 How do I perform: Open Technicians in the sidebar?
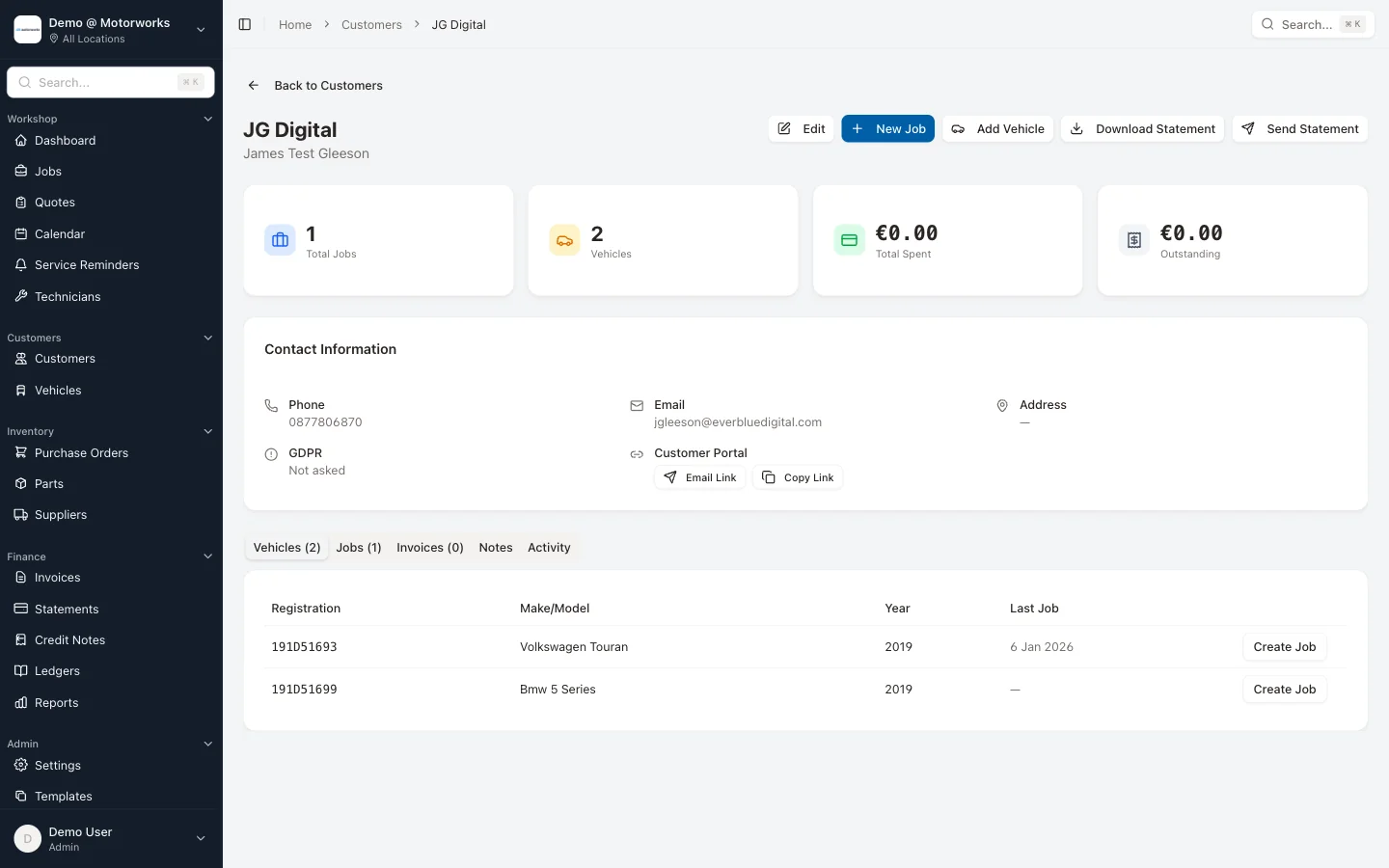[x=68, y=297]
